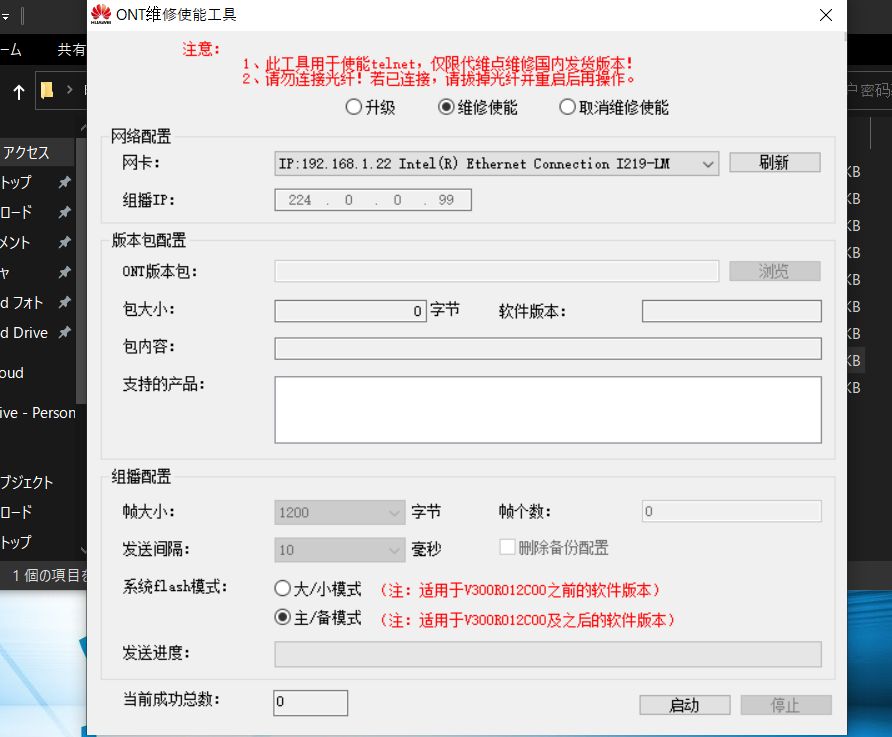Viewport: 892px width, 737px height.
Task: Click the 启动 start button
Action: (x=684, y=705)
